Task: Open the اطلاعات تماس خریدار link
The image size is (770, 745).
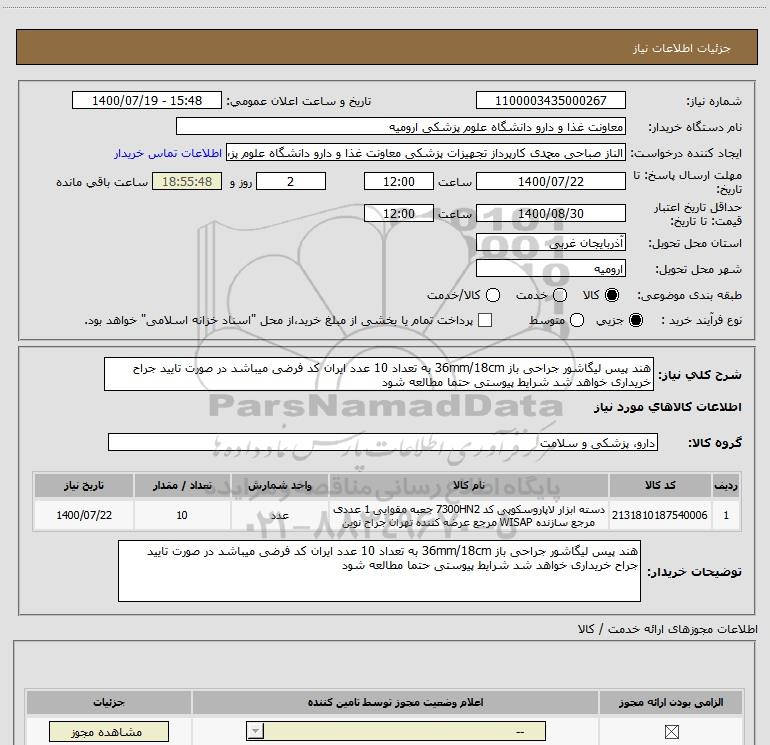Action: point(168,153)
